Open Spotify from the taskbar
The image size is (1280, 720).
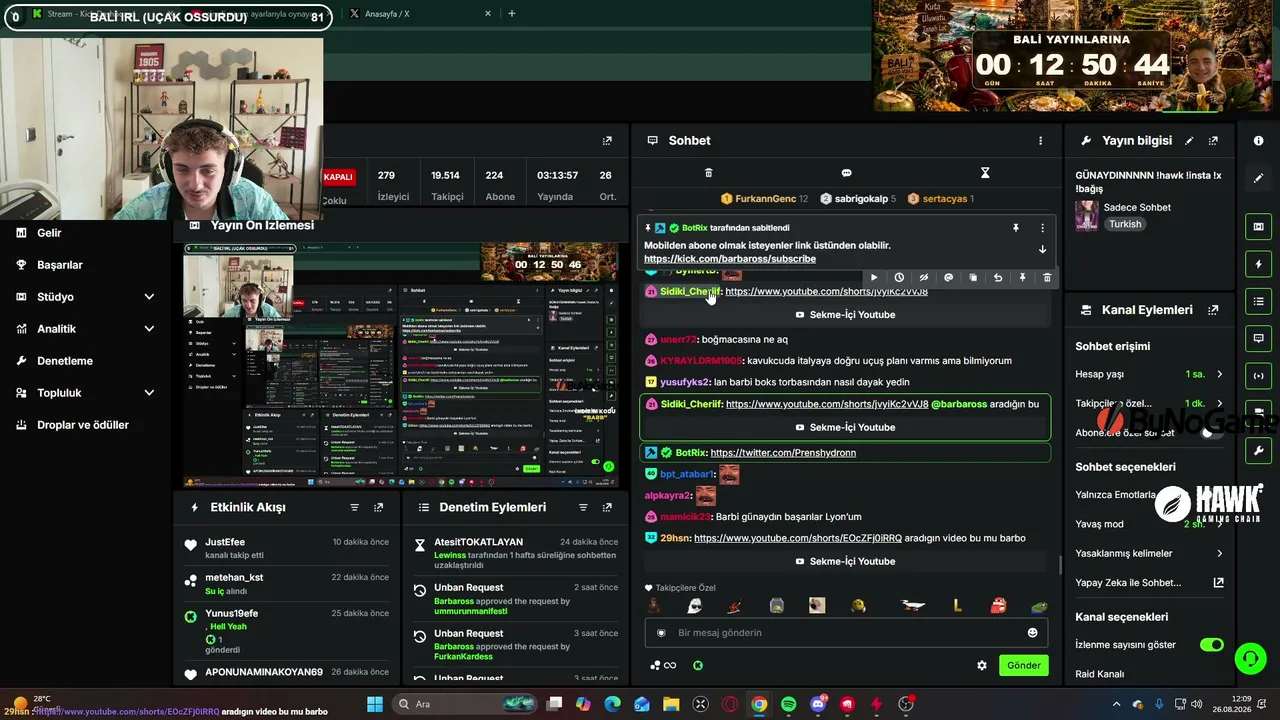point(788,704)
